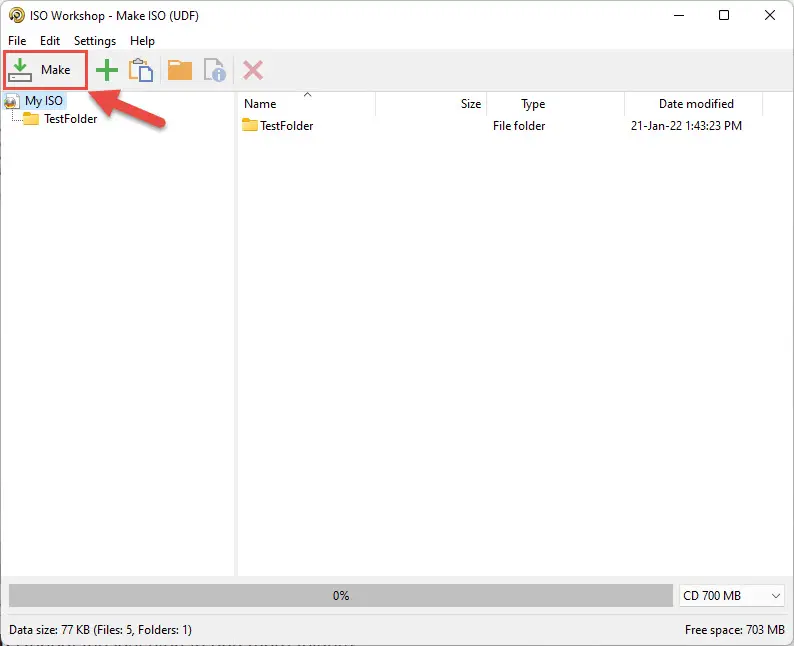Click the green plus Add files icon
Viewport: 794px width, 646px height.
point(107,70)
